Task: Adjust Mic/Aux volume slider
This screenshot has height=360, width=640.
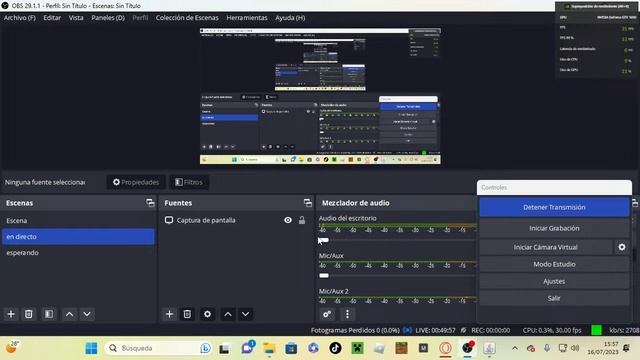Action: tap(324, 276)
